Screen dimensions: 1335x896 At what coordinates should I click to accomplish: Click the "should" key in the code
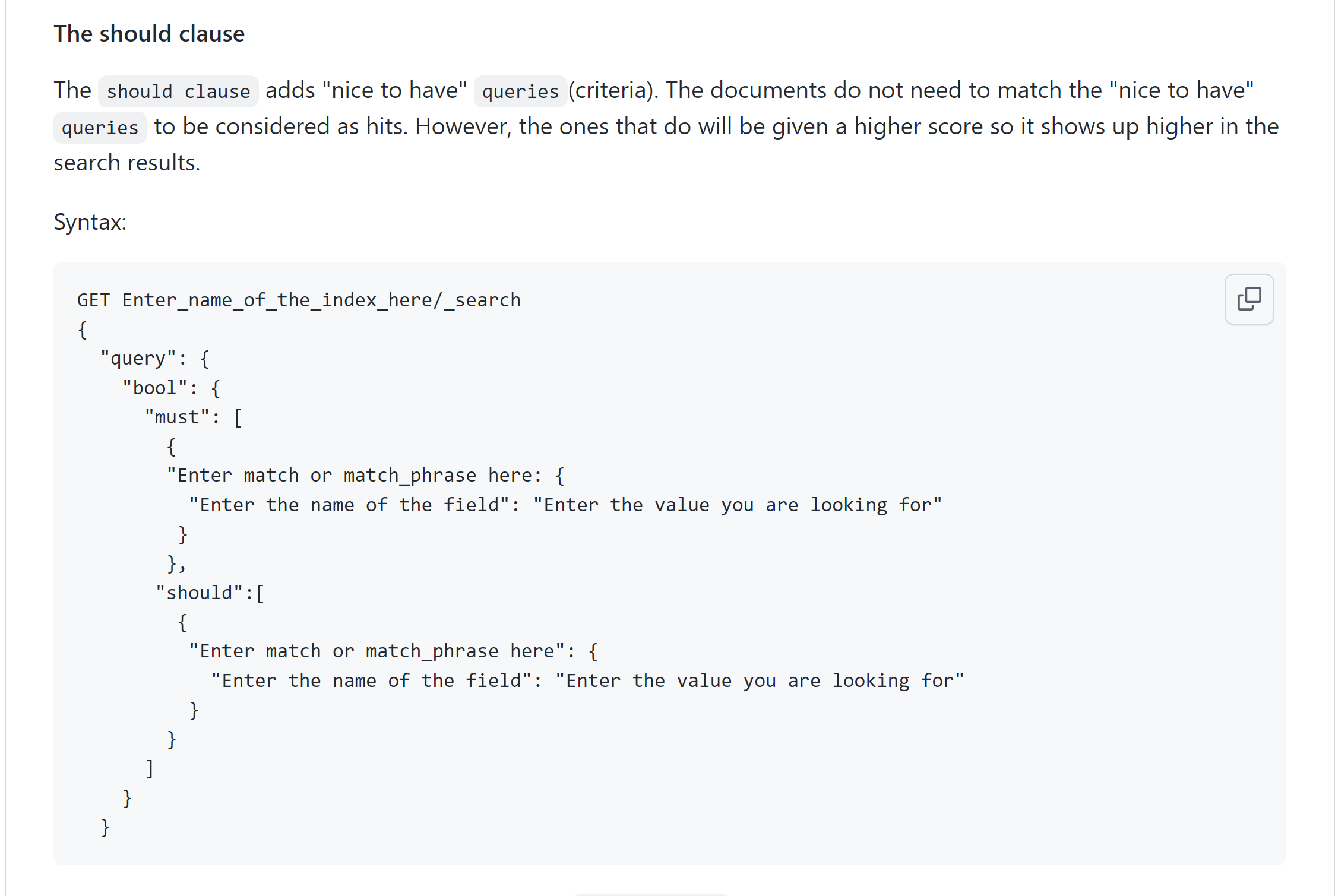(199, 593)
